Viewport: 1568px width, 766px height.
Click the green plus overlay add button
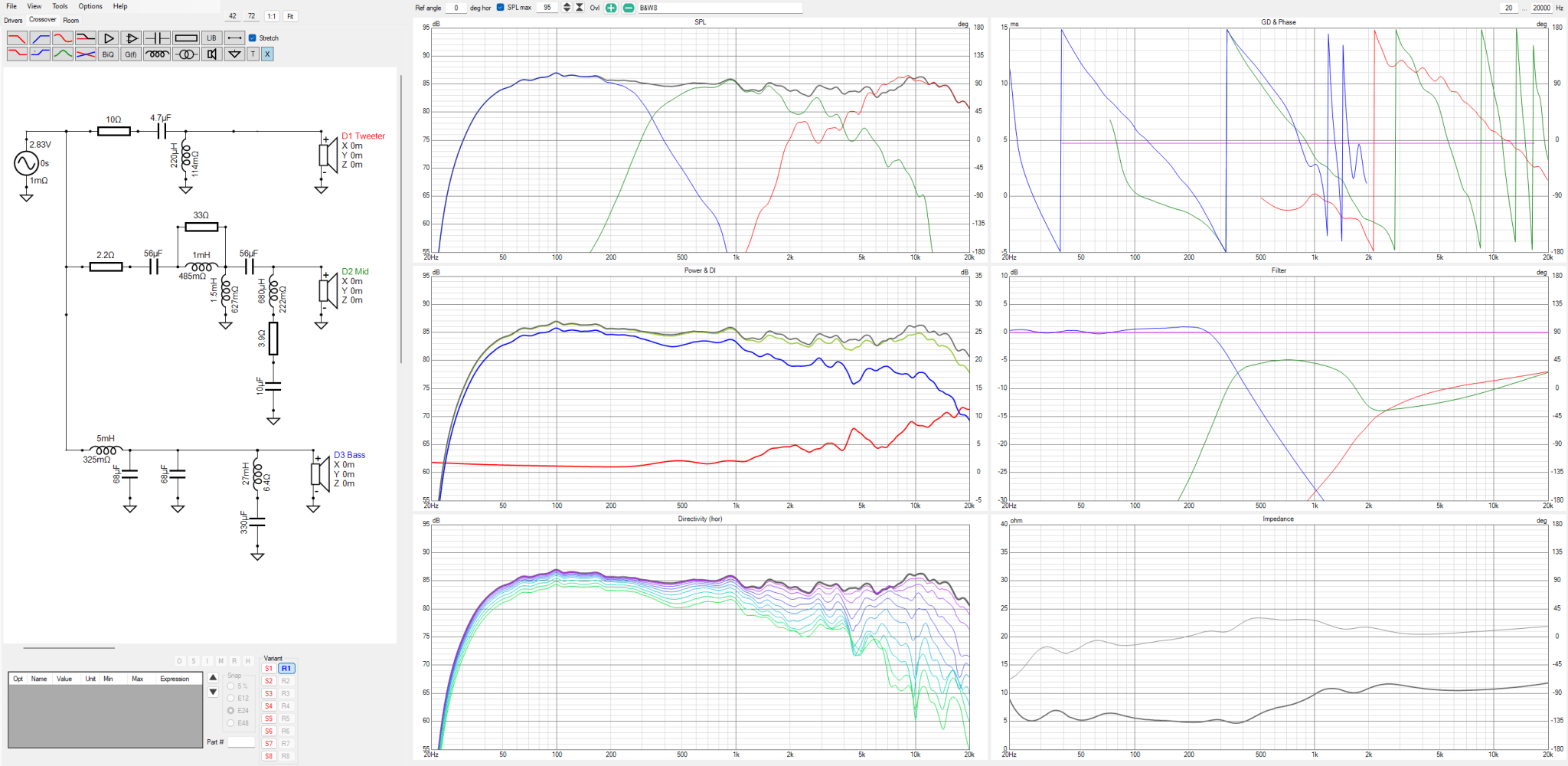(611, 8)
